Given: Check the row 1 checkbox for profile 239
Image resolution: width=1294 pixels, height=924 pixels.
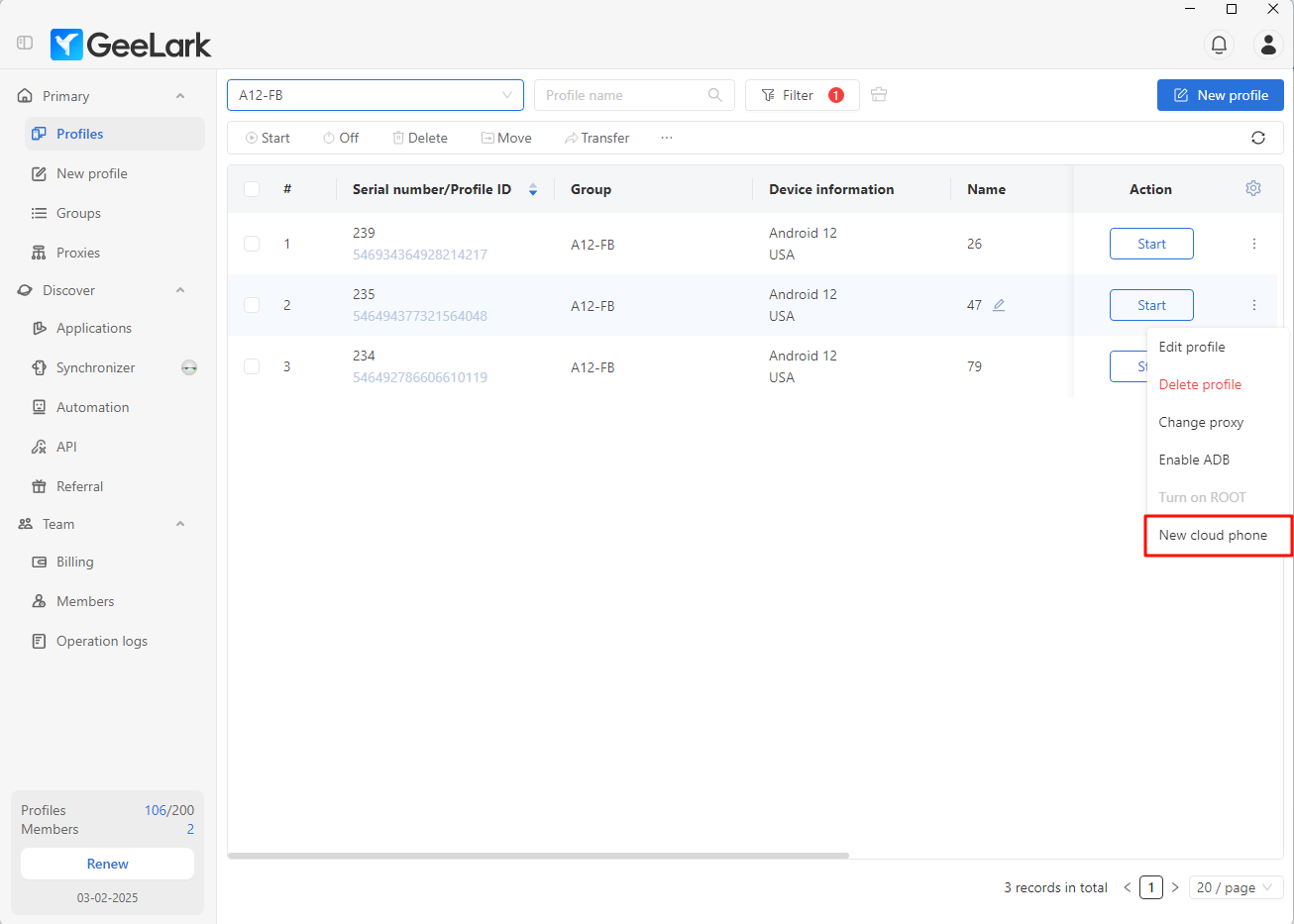Looking at the screenshot, I should pos(252,244).
